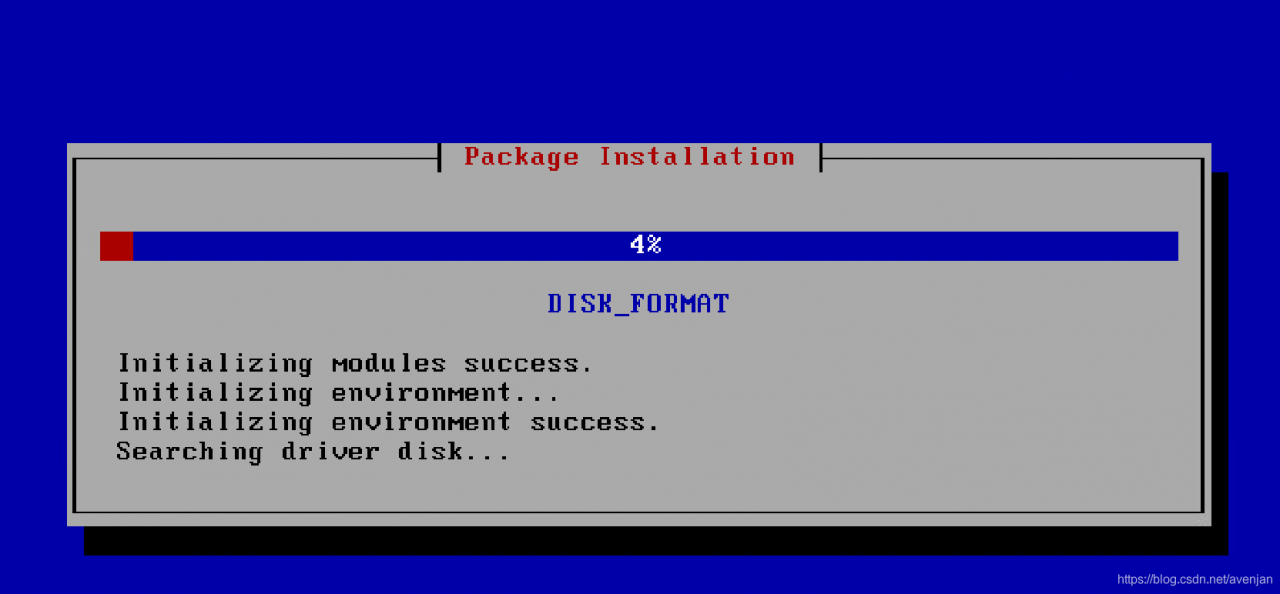Click the vertical bar after 'Installation'

(x=820, y=157)
